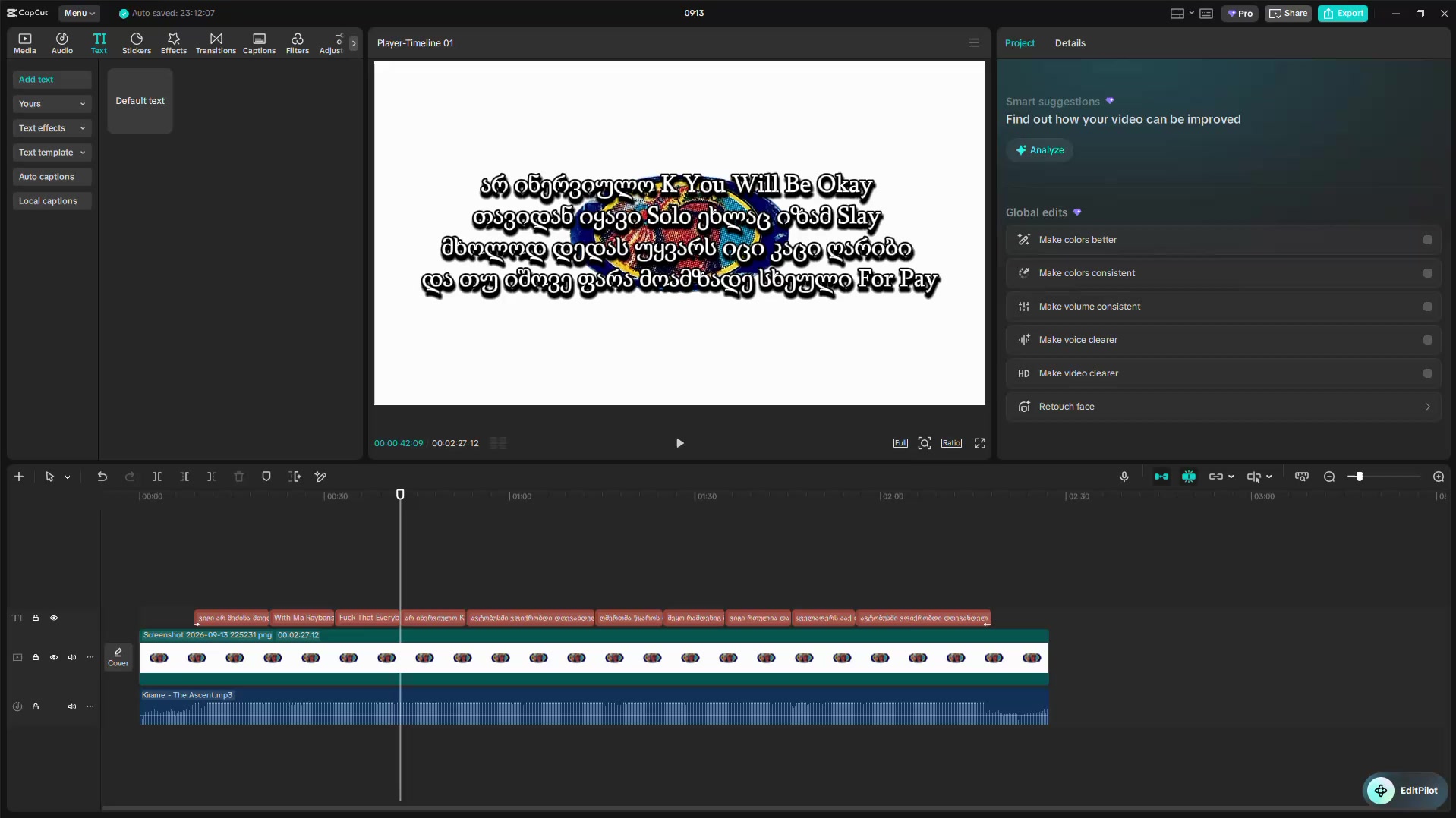Click the Share button
Screen dimensions: 1456x818
click(1288, 13)
